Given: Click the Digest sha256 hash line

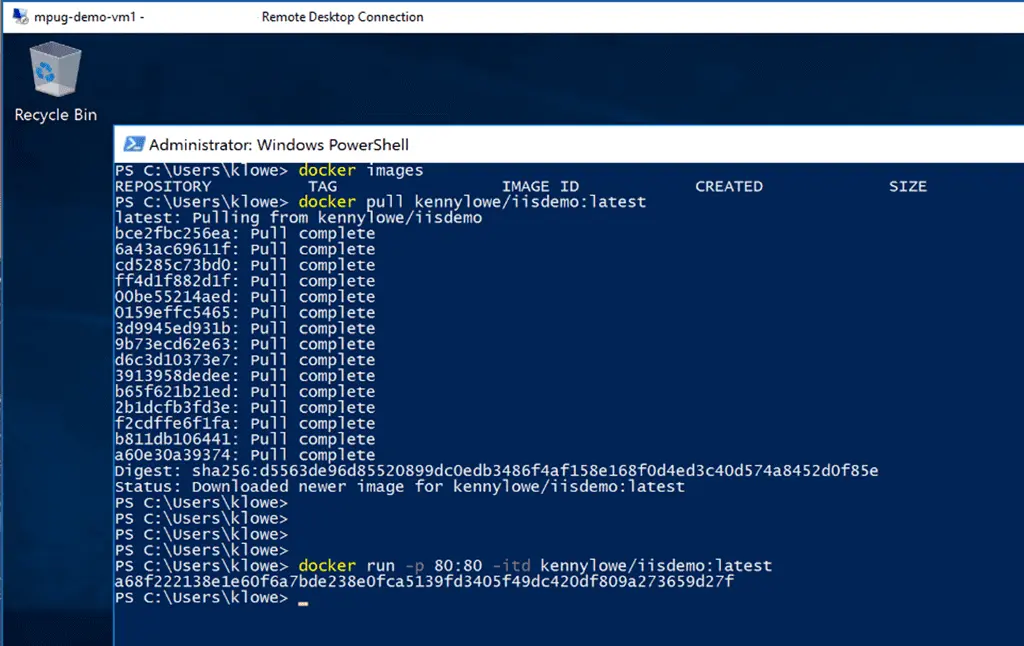Looking at the screenshot, I should point(496,471).
